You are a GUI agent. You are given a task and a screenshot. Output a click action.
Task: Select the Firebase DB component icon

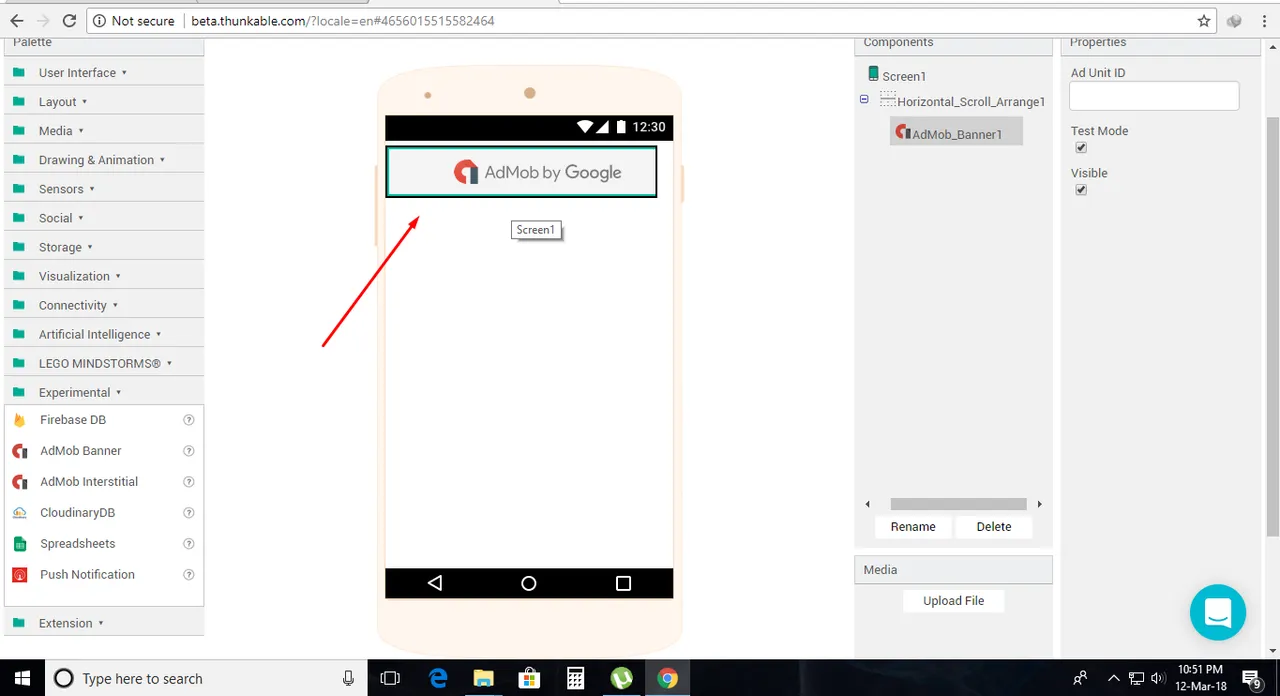(19, 420)
